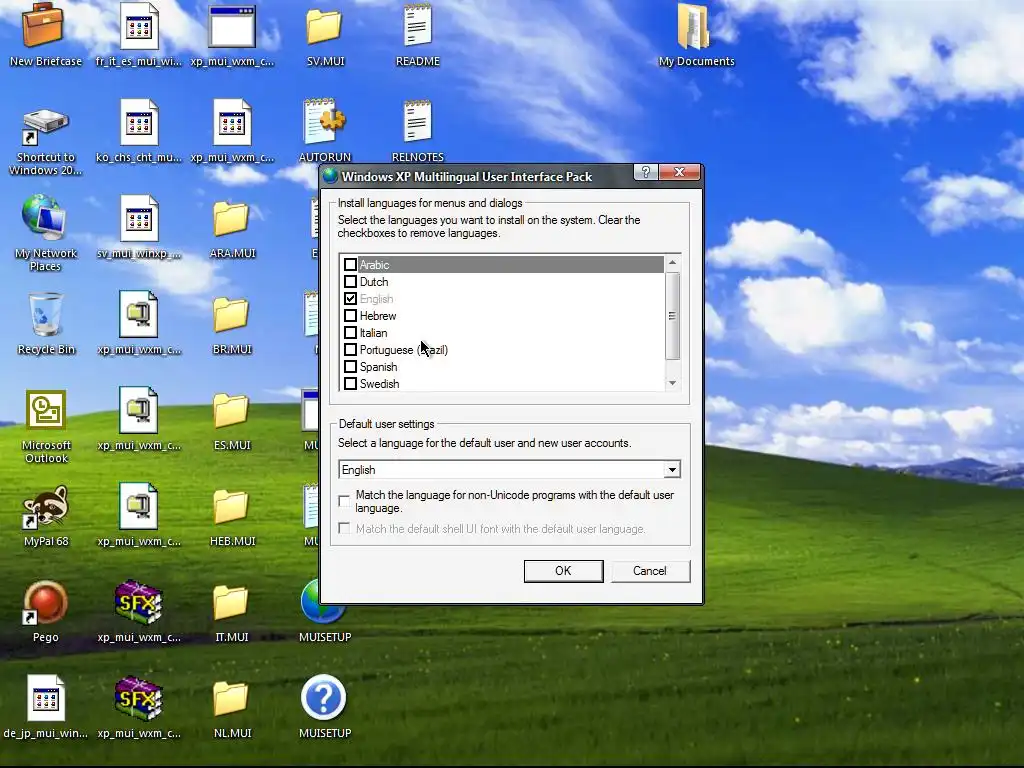Select the SV.MUI folder icon
Screen dimensions: 1024x768
click(x=325, y=26)
